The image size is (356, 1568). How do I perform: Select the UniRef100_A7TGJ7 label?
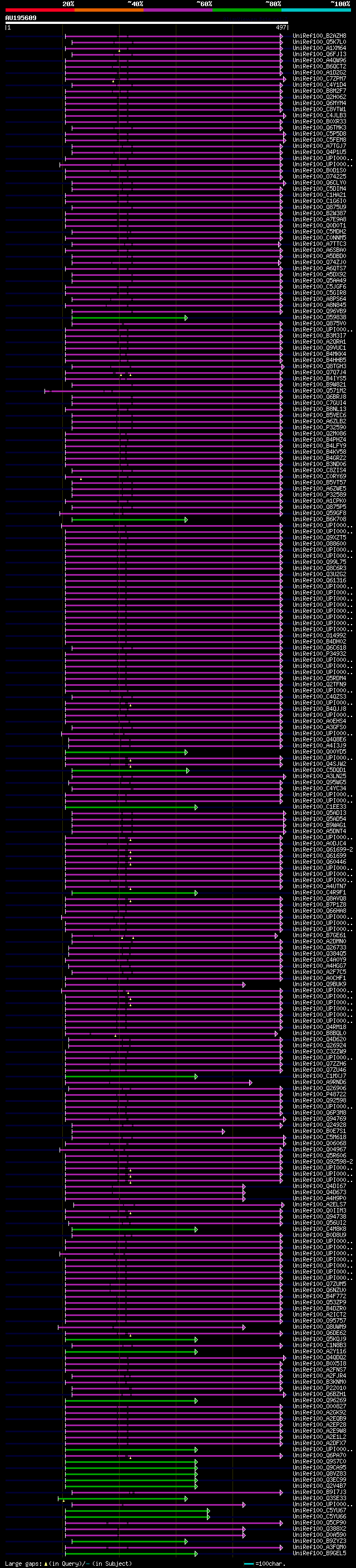pyautogui.click(x=319, y=146)
